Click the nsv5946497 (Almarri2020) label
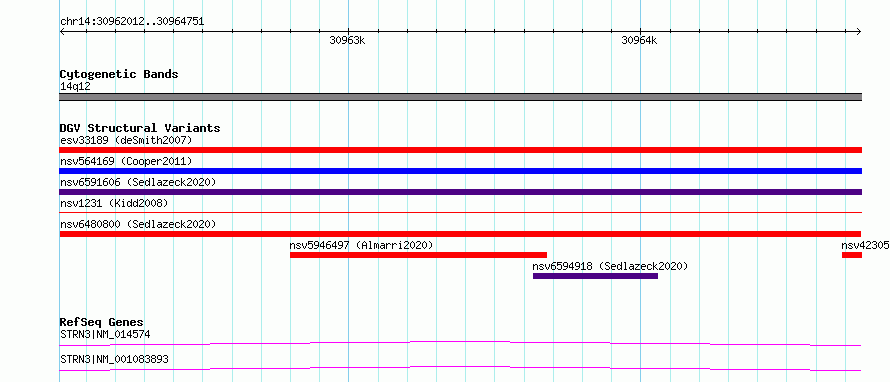Image resolution: width=890 pixels, height=382 pixels. [x=362, y=245]
